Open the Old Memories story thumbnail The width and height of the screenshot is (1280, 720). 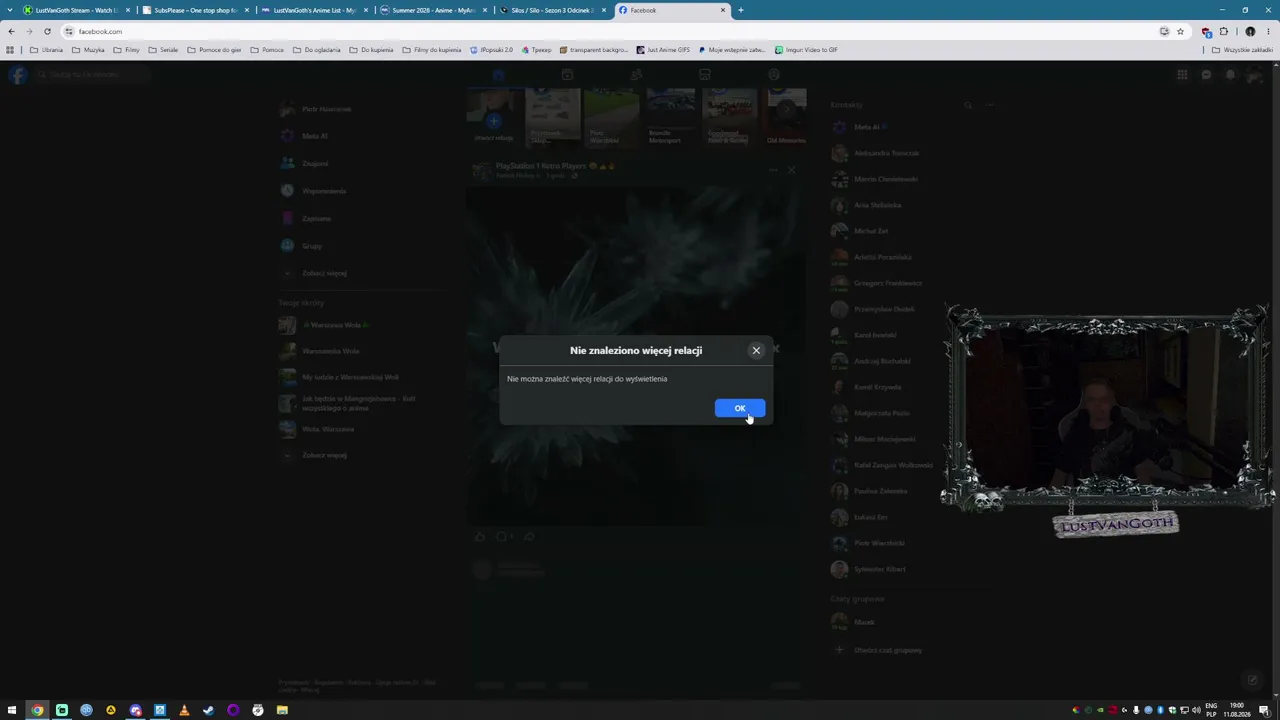786,117
